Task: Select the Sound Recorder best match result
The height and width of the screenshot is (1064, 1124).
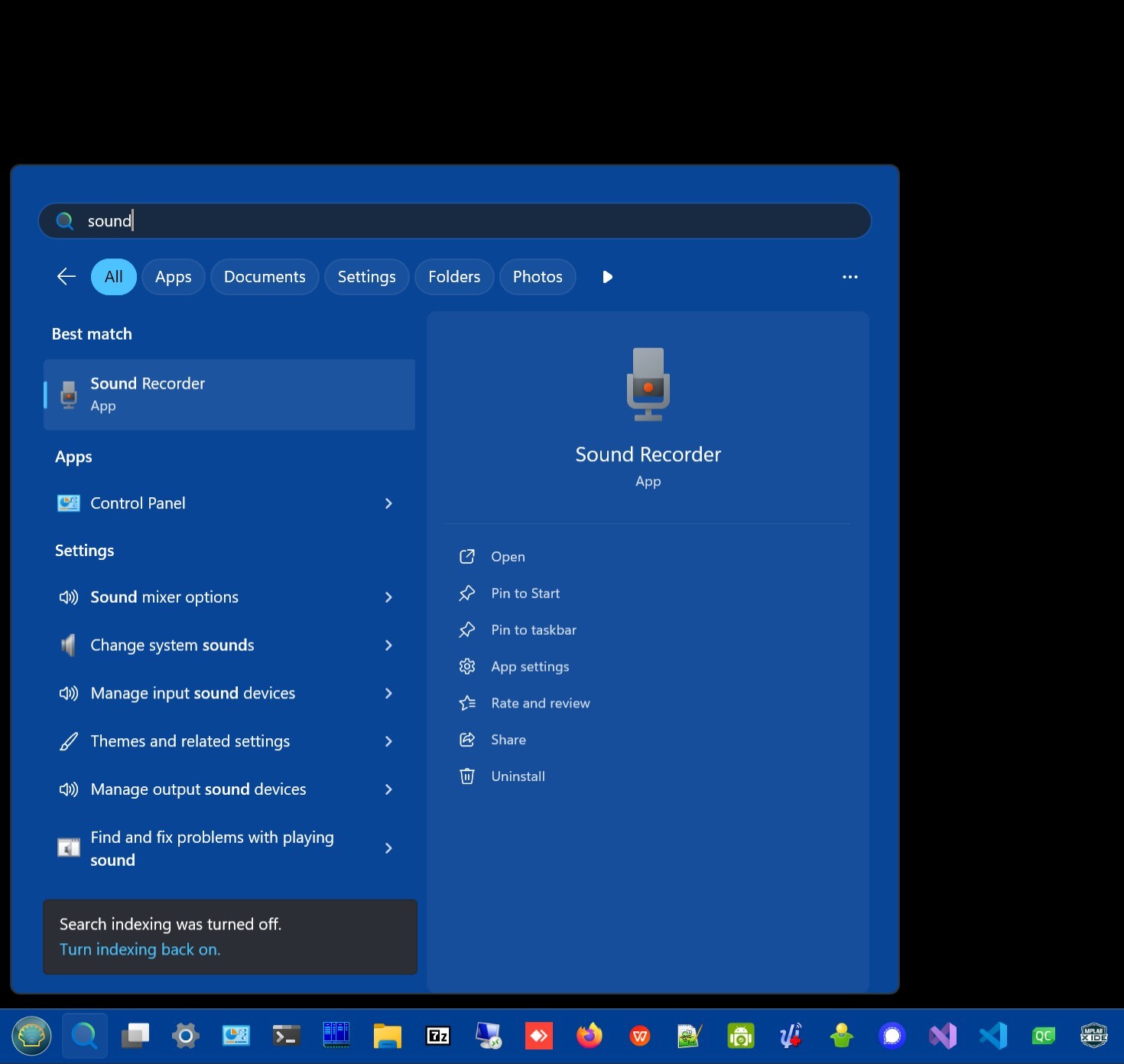Action: click(229, 395)
